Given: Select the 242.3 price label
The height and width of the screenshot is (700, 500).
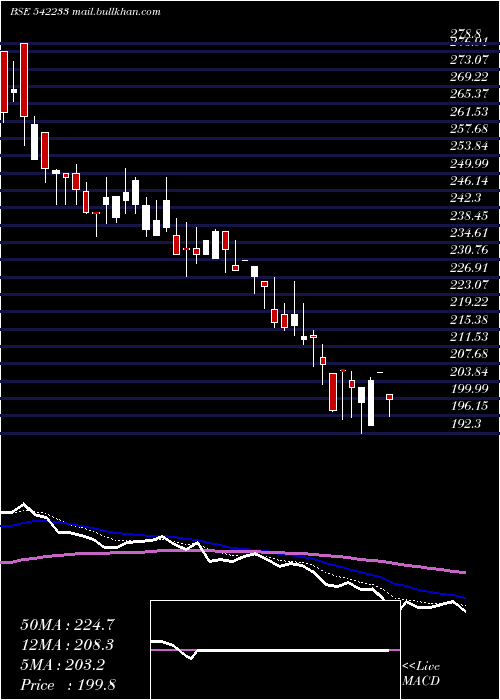Looking at the screenshot, I should click(466, 198).
